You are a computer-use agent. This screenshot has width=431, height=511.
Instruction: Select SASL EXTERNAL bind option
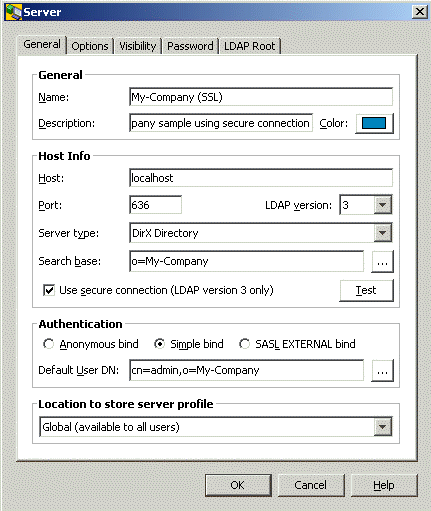click(245, 344)
